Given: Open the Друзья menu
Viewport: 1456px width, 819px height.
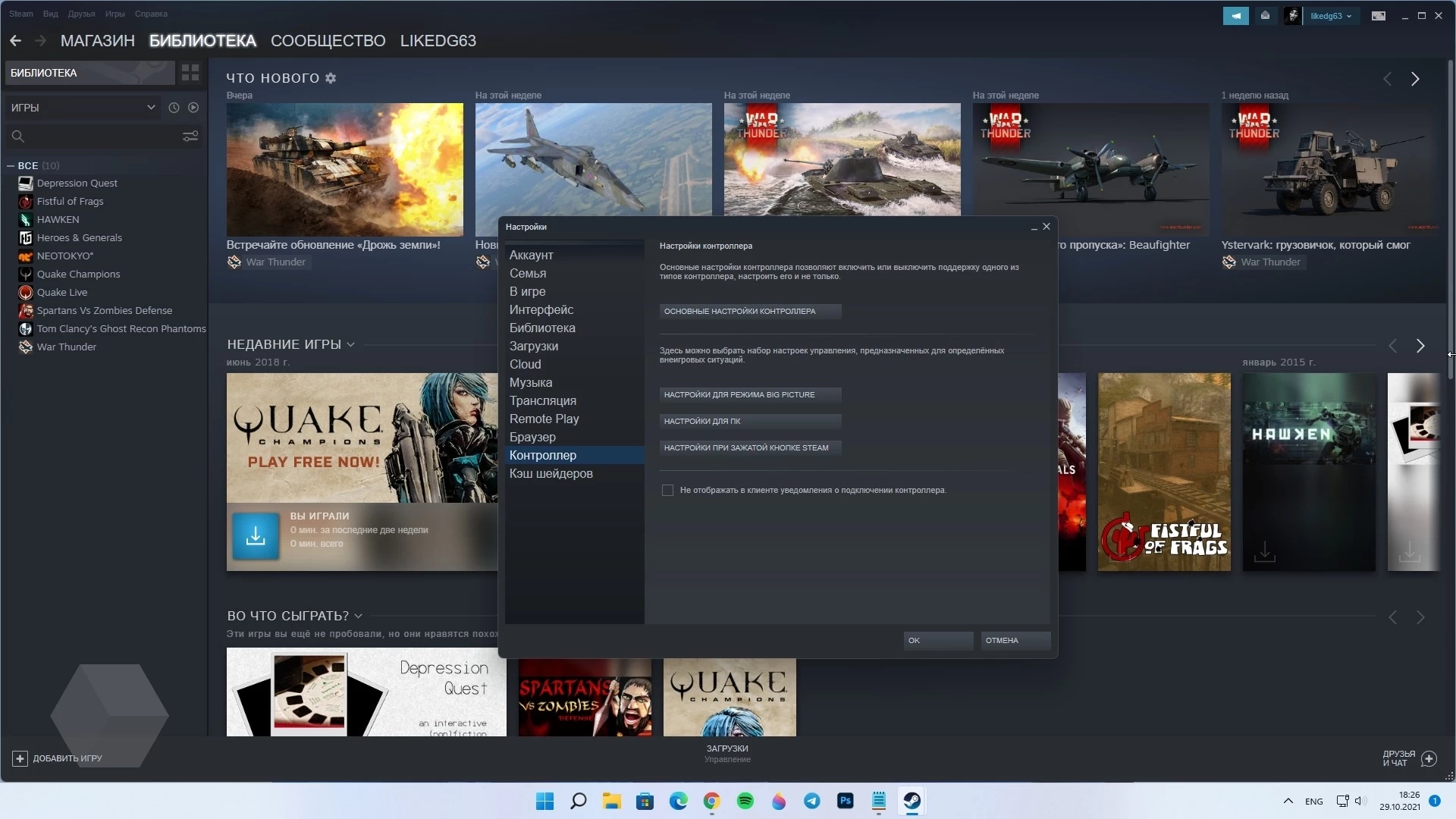Looking at the screenshot, I should tap(81, 14).
